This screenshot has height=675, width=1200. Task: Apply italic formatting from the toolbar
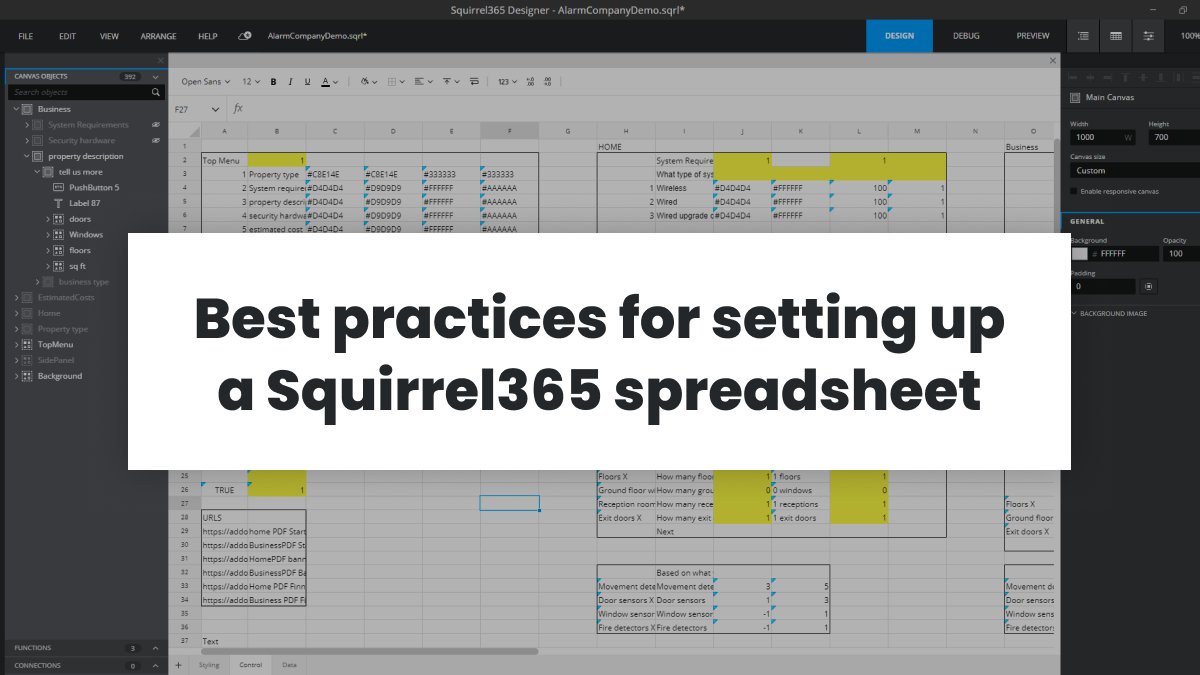(x=290, y=81)
